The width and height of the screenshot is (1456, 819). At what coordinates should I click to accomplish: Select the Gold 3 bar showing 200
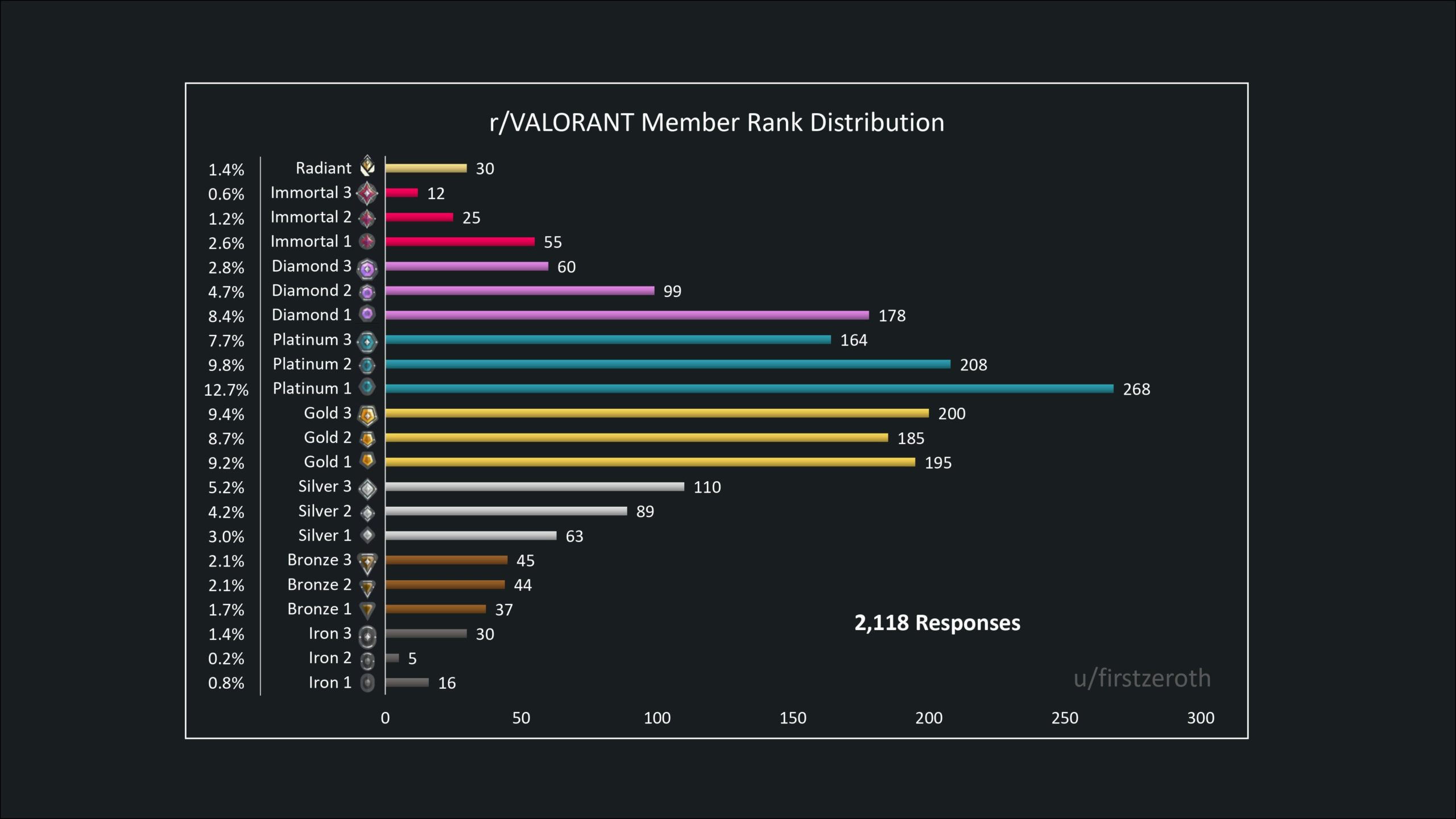[657, 413]
